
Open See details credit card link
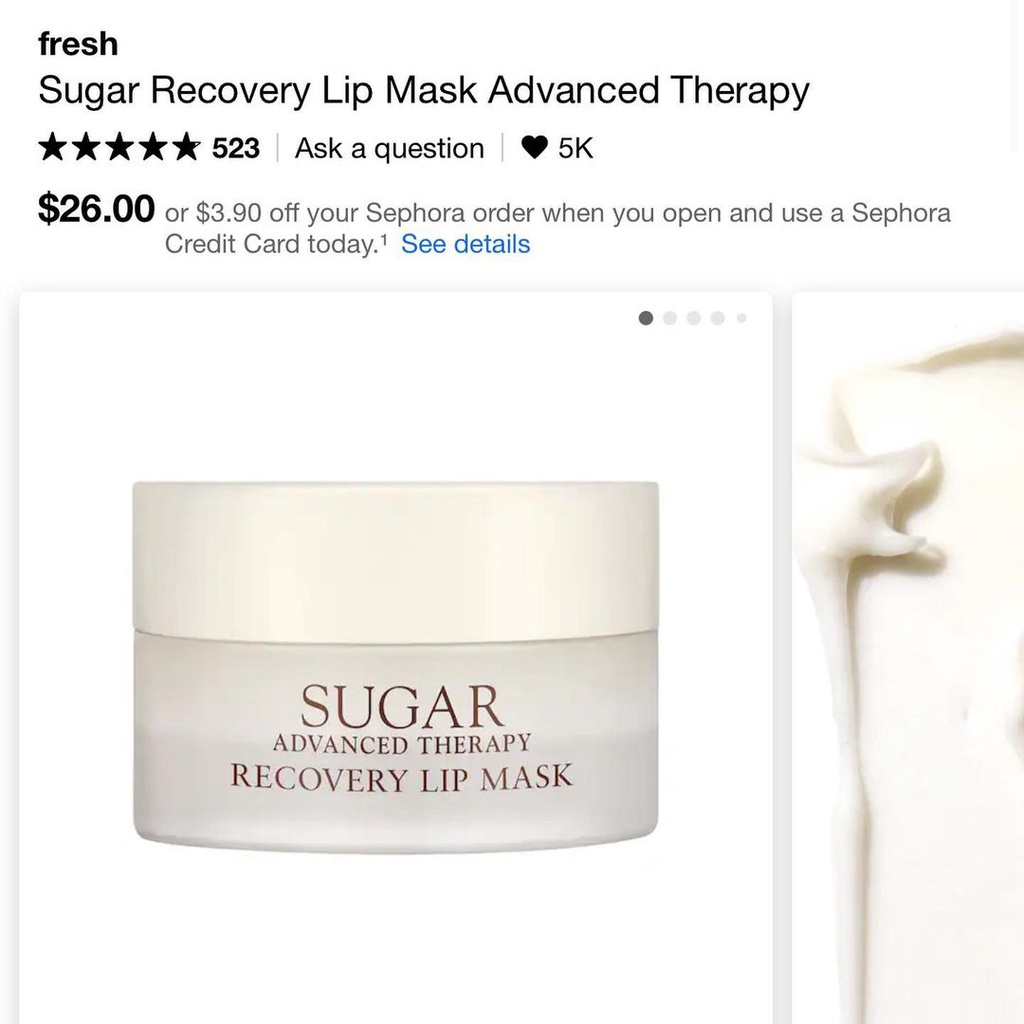(x=466, y=244)
